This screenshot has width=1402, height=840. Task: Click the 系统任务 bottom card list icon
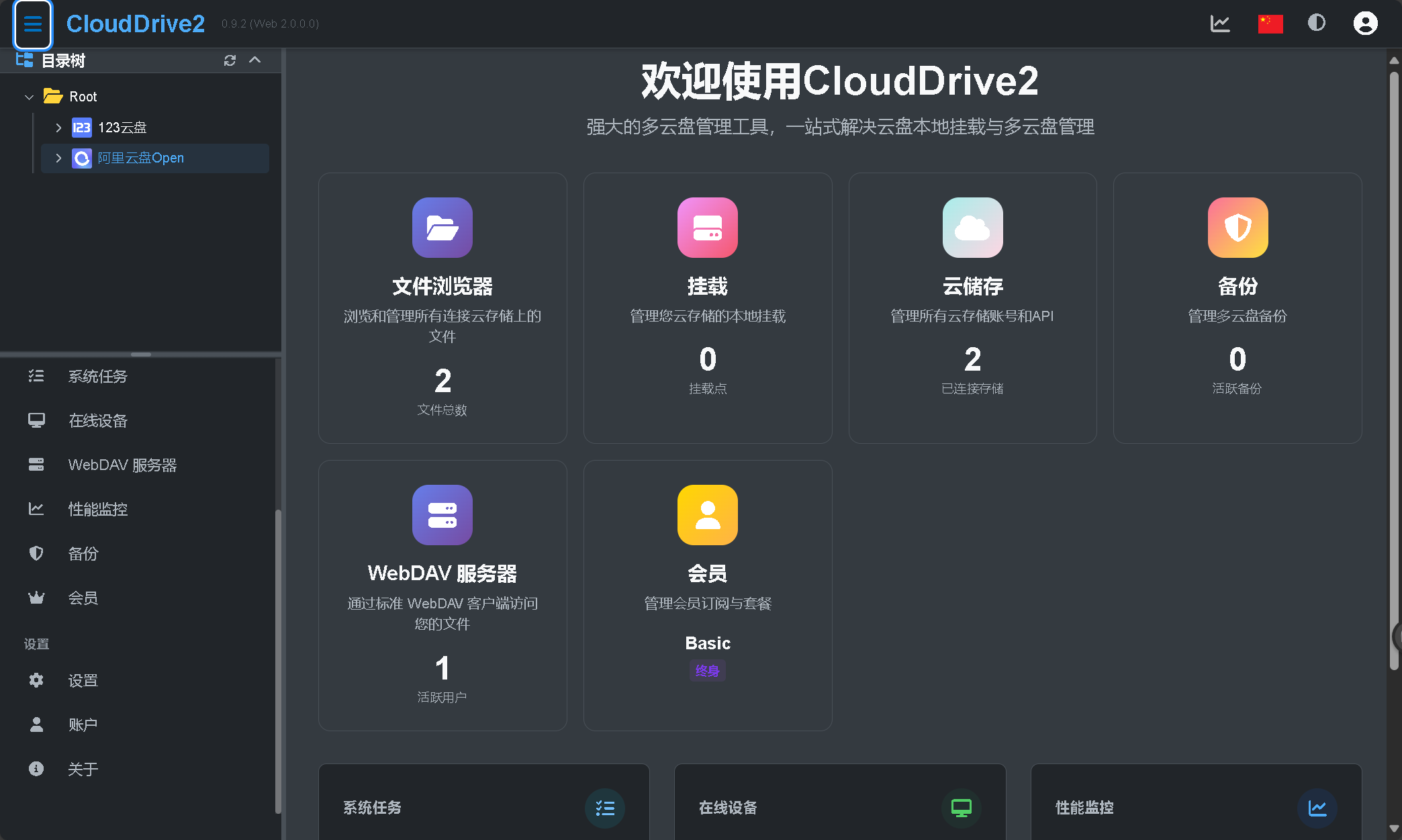point(605,808)
